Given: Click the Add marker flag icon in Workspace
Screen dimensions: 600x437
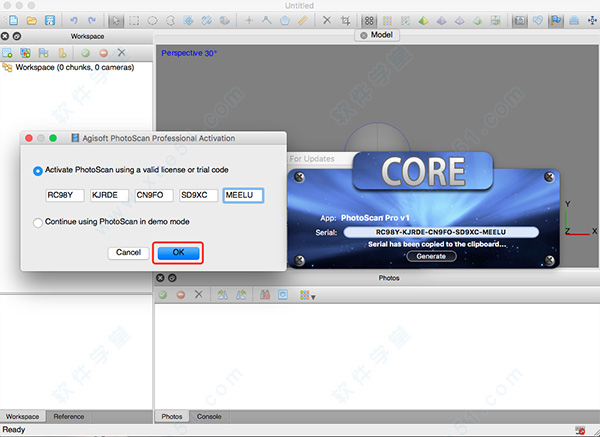Looking at the screenshot, I should 44,53.
